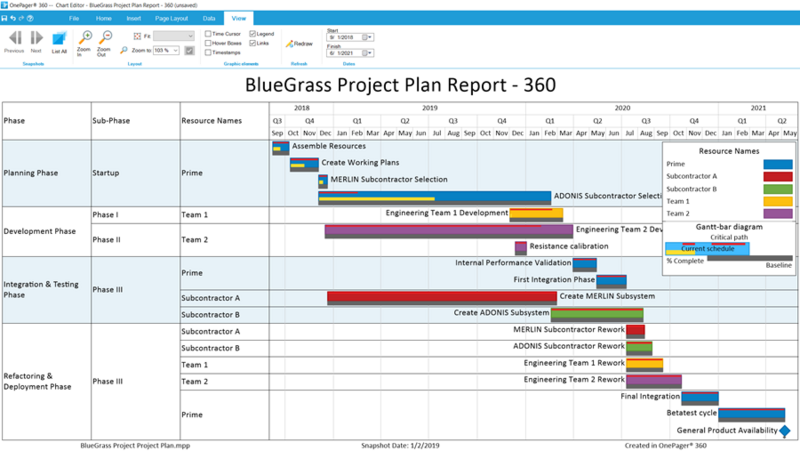Screen dimensions: 800x451
Task: Open the Help question mark icon
Action: tap(30, 18)
